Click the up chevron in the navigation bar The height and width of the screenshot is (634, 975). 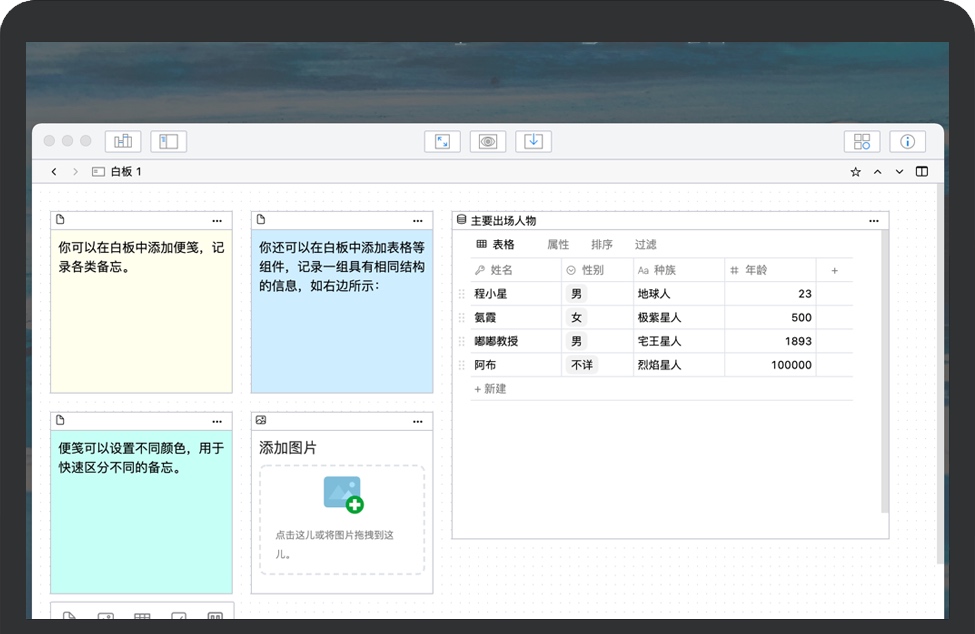[x=878, y=172]
